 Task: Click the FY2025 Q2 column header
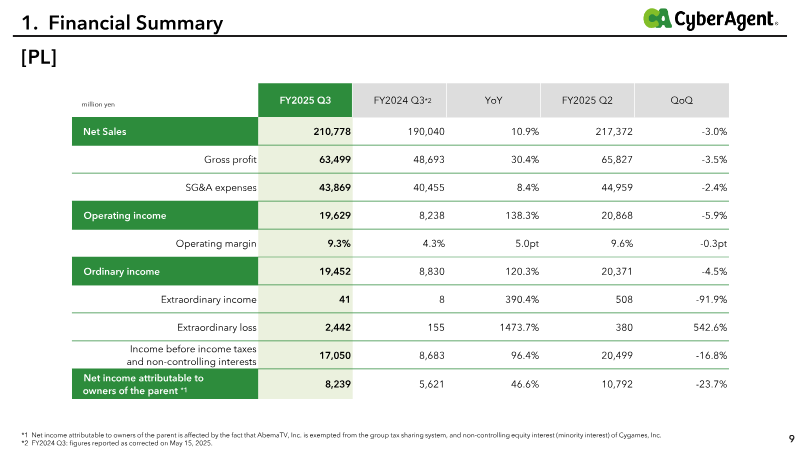pyautogui.click(x=587, y=100)
